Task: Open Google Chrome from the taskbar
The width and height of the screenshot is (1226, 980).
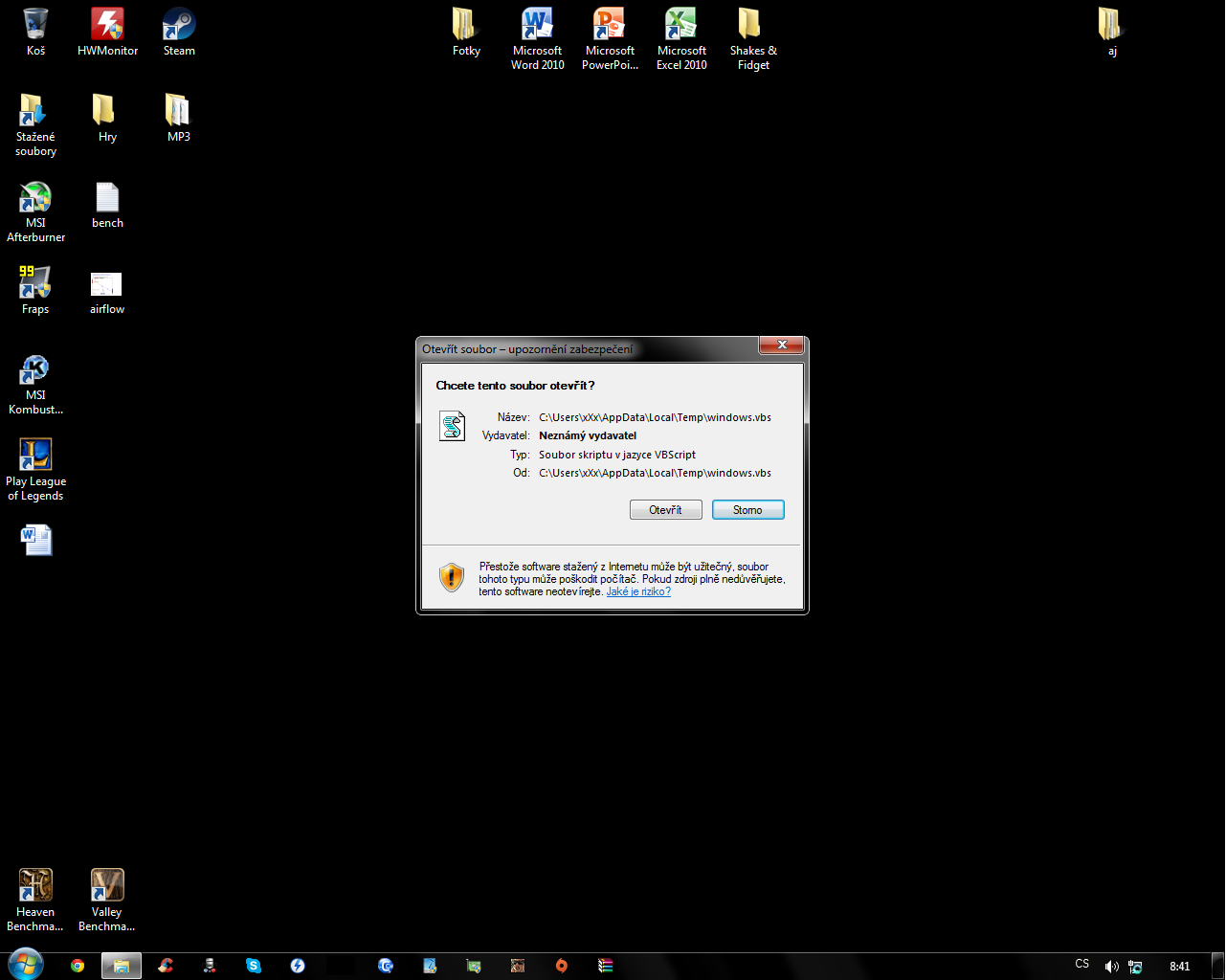Action: (78, 966)
